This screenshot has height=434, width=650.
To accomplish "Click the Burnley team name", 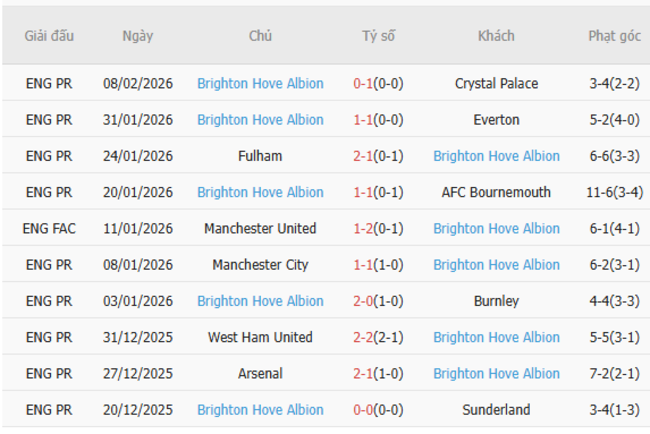I will (496, 301).
